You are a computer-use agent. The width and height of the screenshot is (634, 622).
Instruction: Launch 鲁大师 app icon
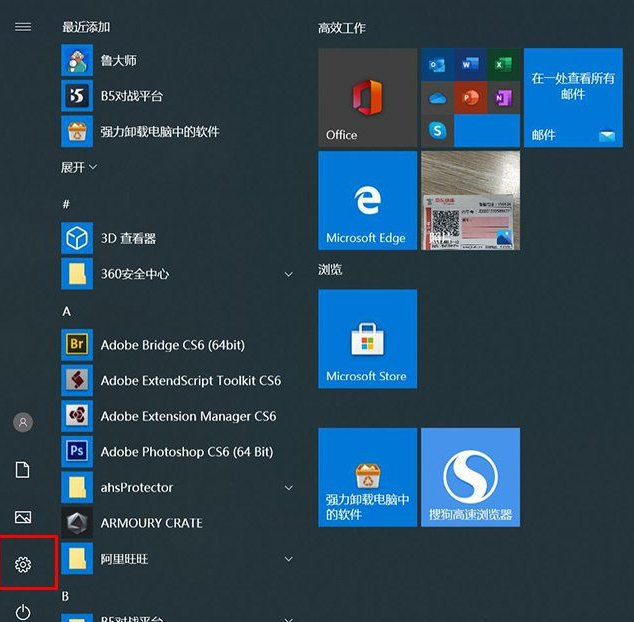coord(77,60)
